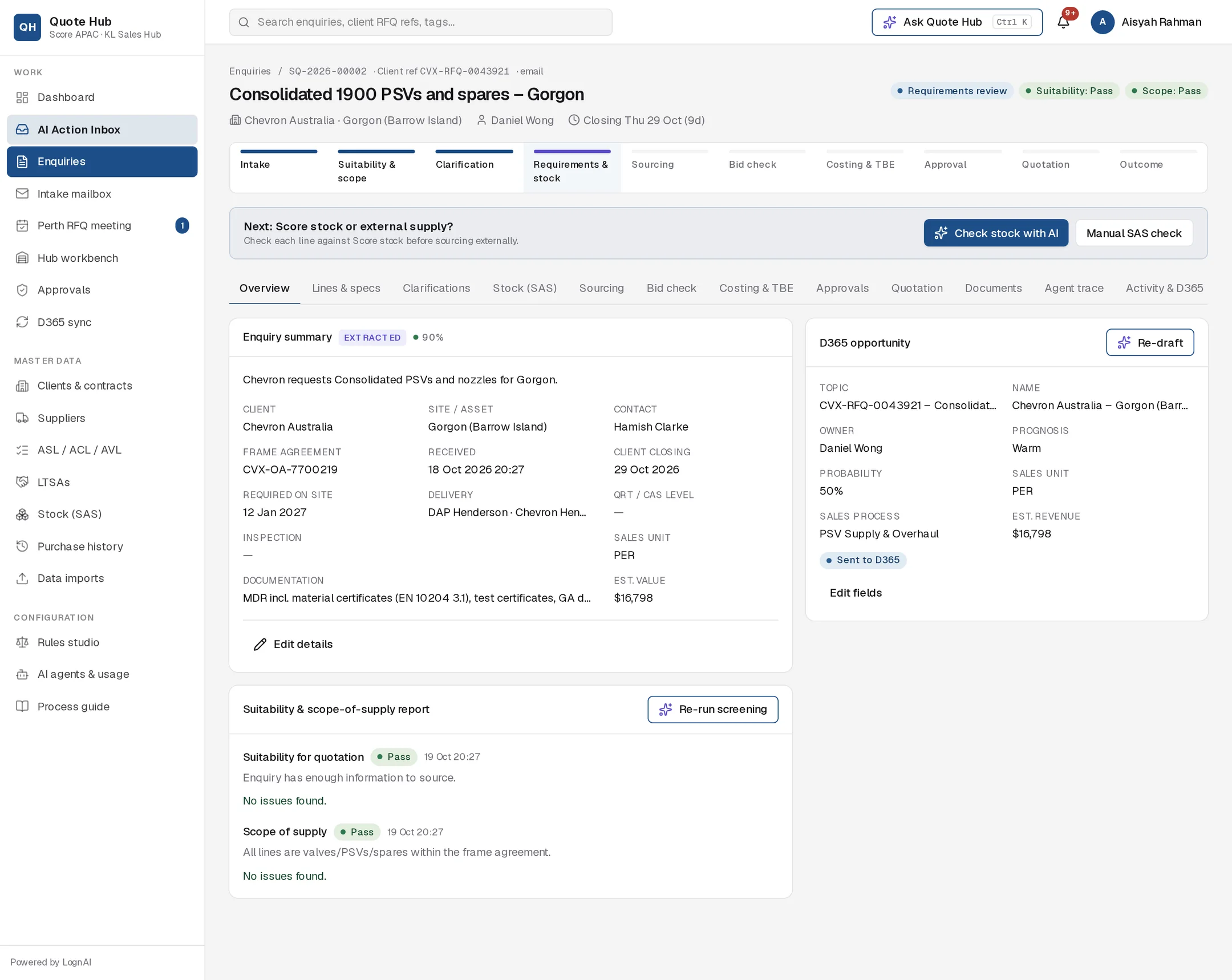The width and height of the screenshot is (1232, 980).
Task: Open the AI Action Inbox
Action: (x=102, y=129)
